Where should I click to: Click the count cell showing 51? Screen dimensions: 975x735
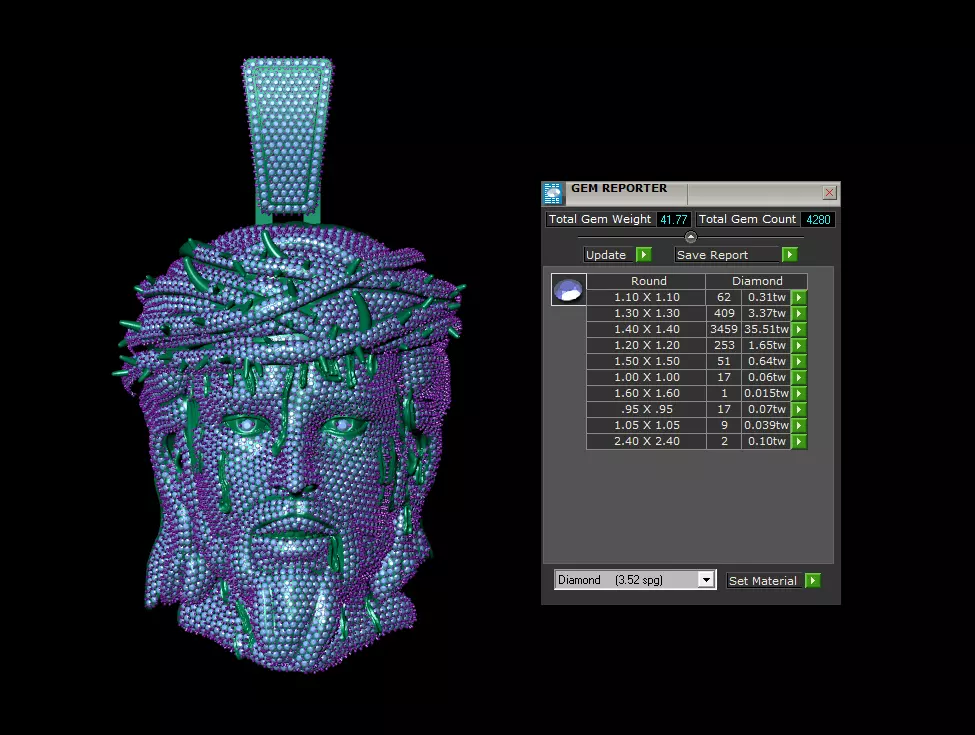(x=724, y=361)
